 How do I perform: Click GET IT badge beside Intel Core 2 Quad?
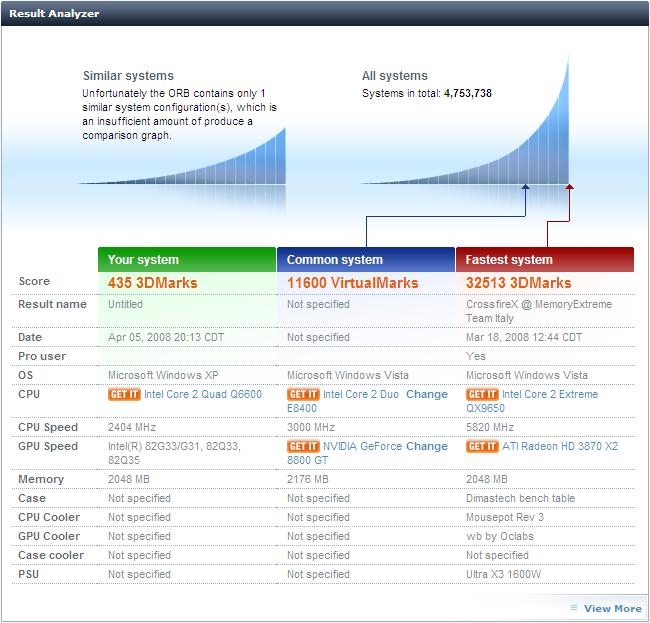tap(124, 394)
